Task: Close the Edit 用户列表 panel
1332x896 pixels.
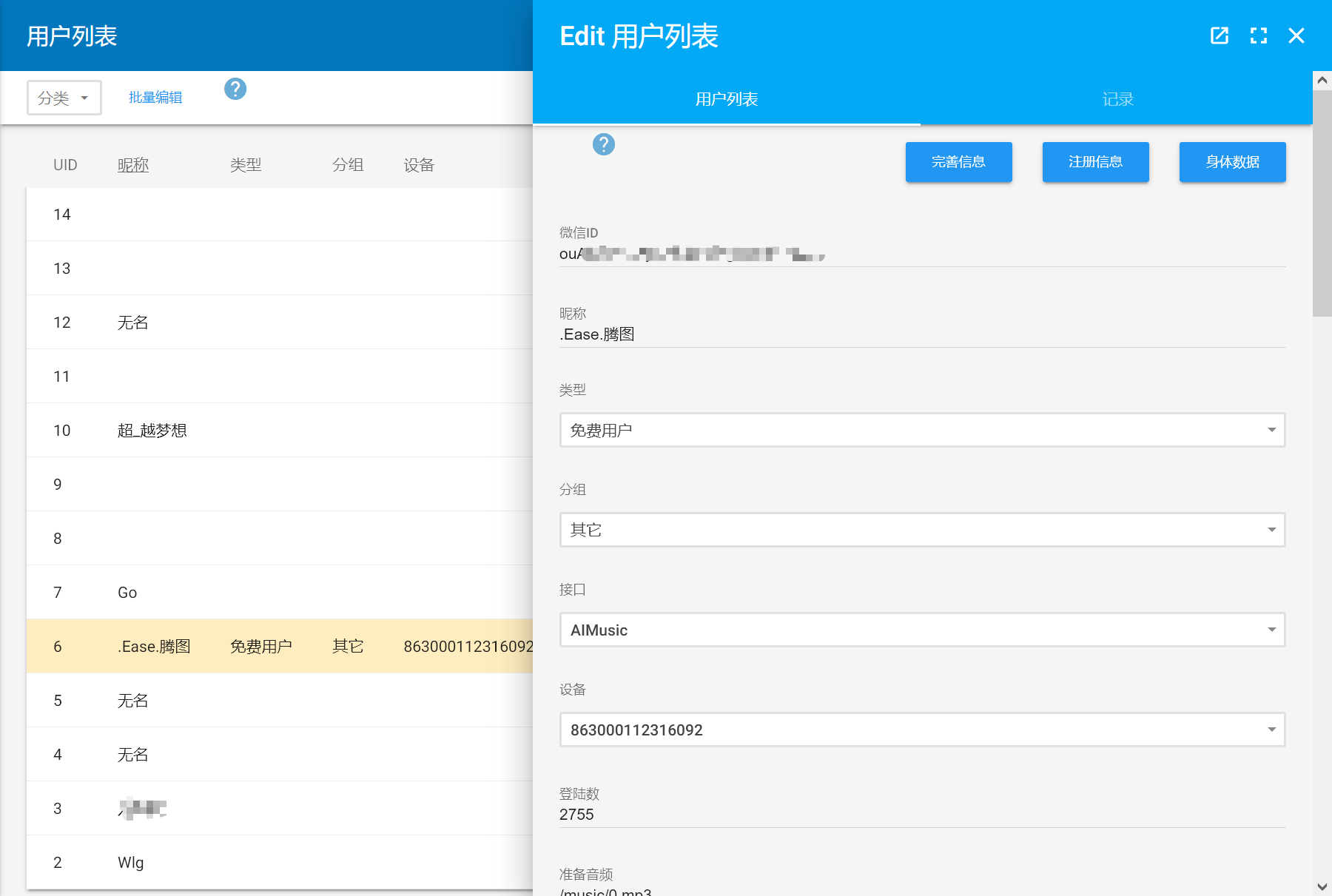Action: point(1296,36)
